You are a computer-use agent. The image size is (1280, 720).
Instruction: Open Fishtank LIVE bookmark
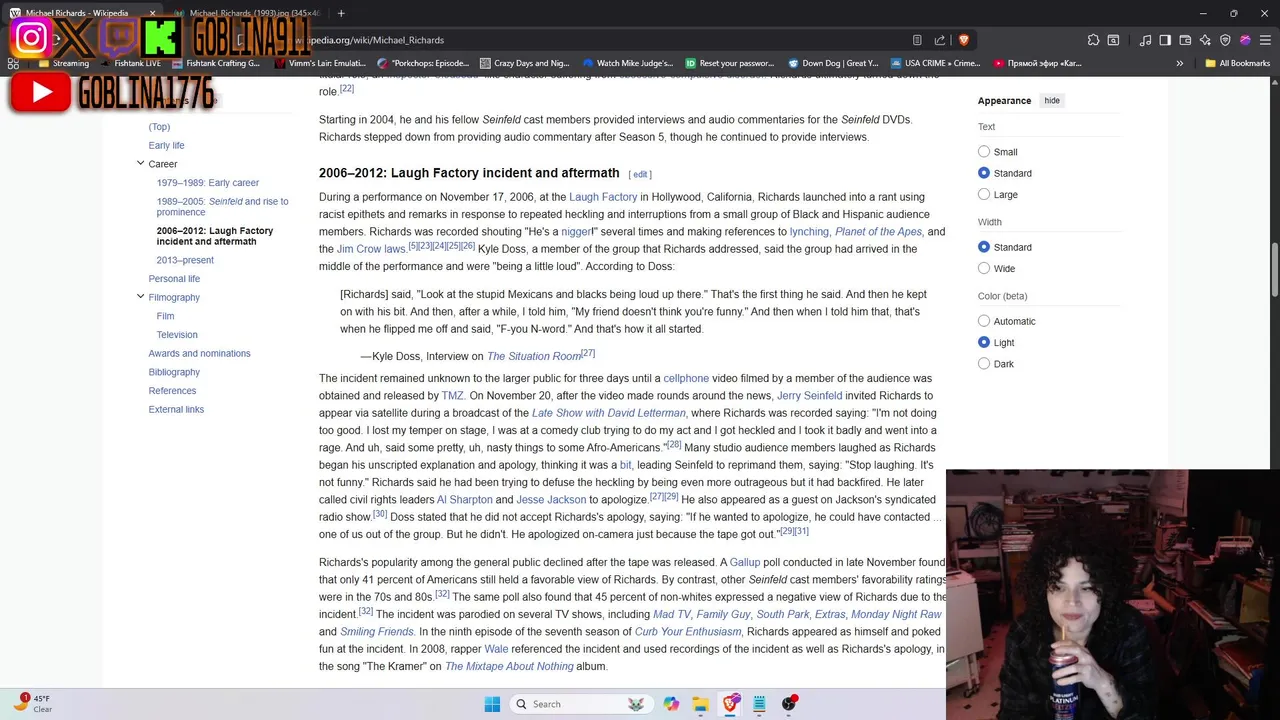[x=129, y=63]
